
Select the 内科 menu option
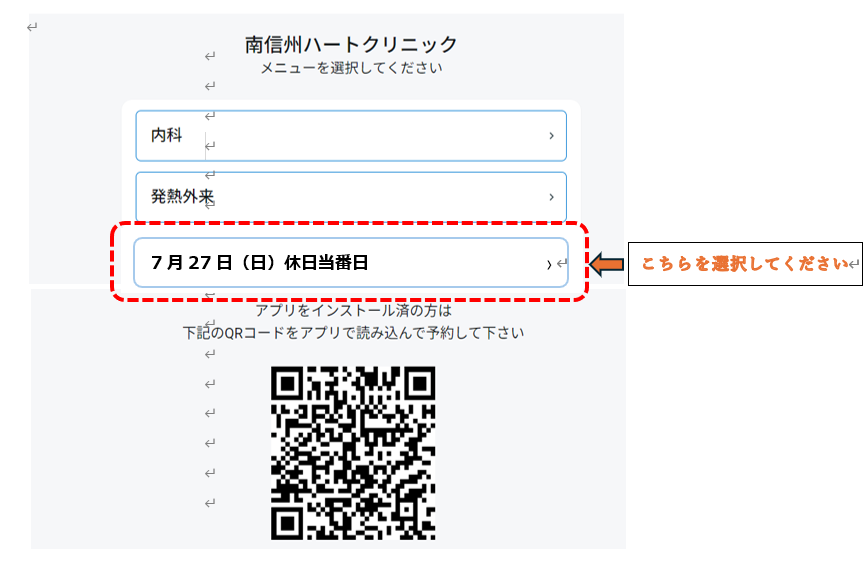coord(351,135)
